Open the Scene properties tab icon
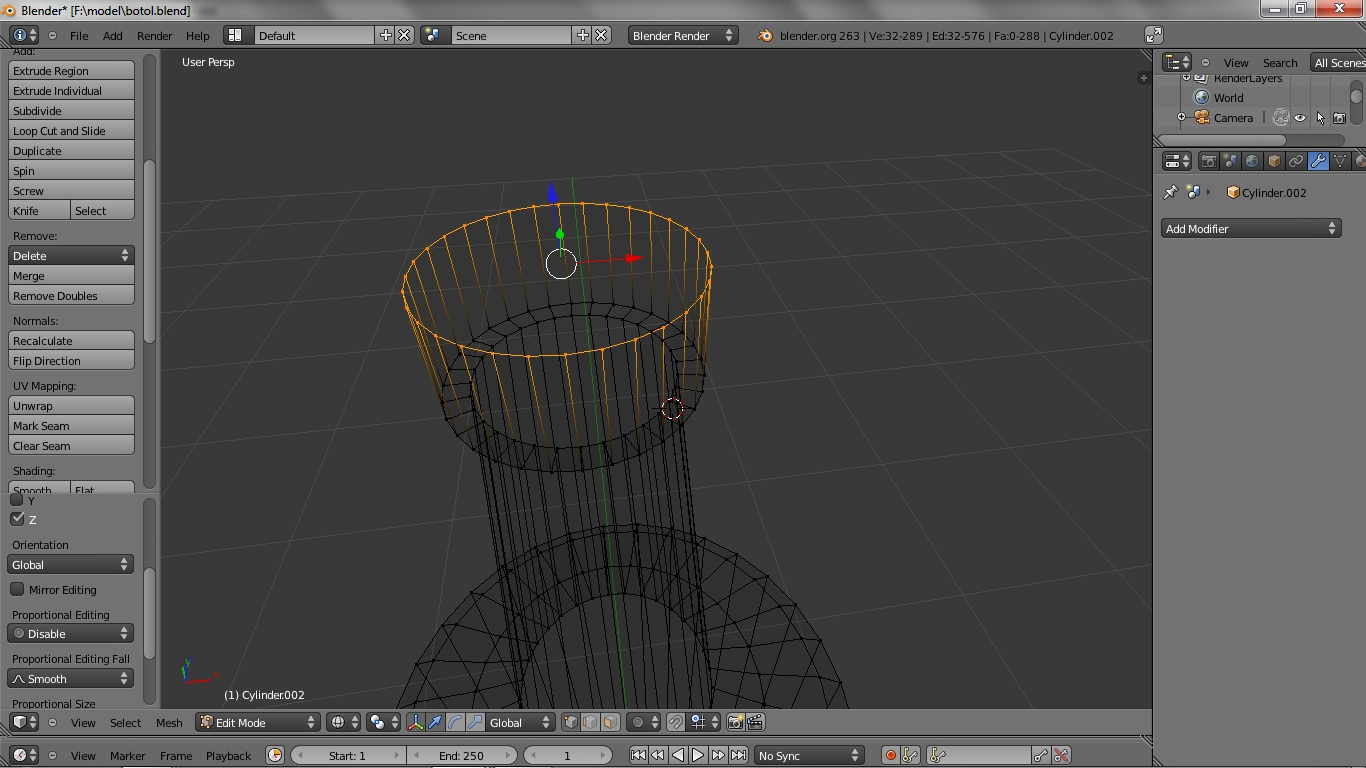The image size is (1366, 768). (1231, 161)
